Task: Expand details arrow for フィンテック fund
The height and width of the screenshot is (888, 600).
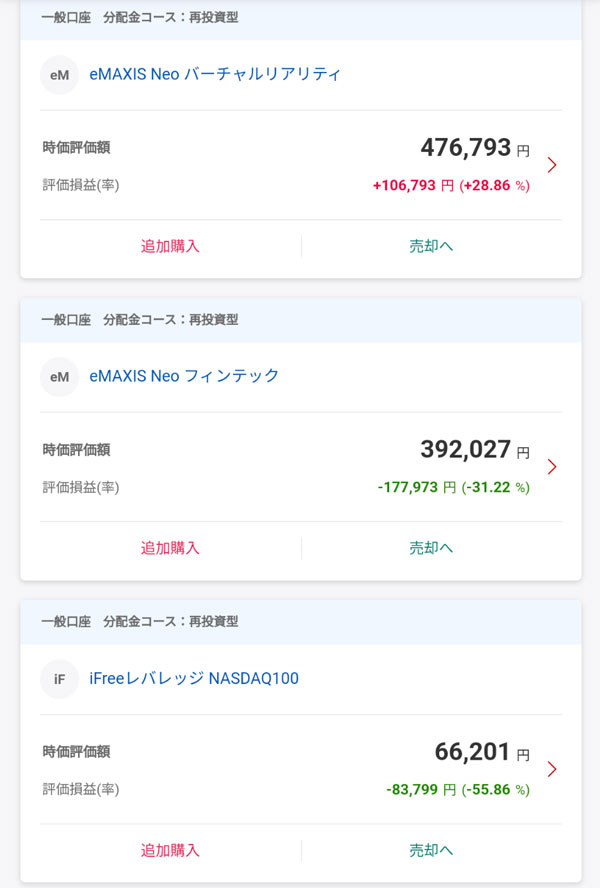Action: [552, 467]
